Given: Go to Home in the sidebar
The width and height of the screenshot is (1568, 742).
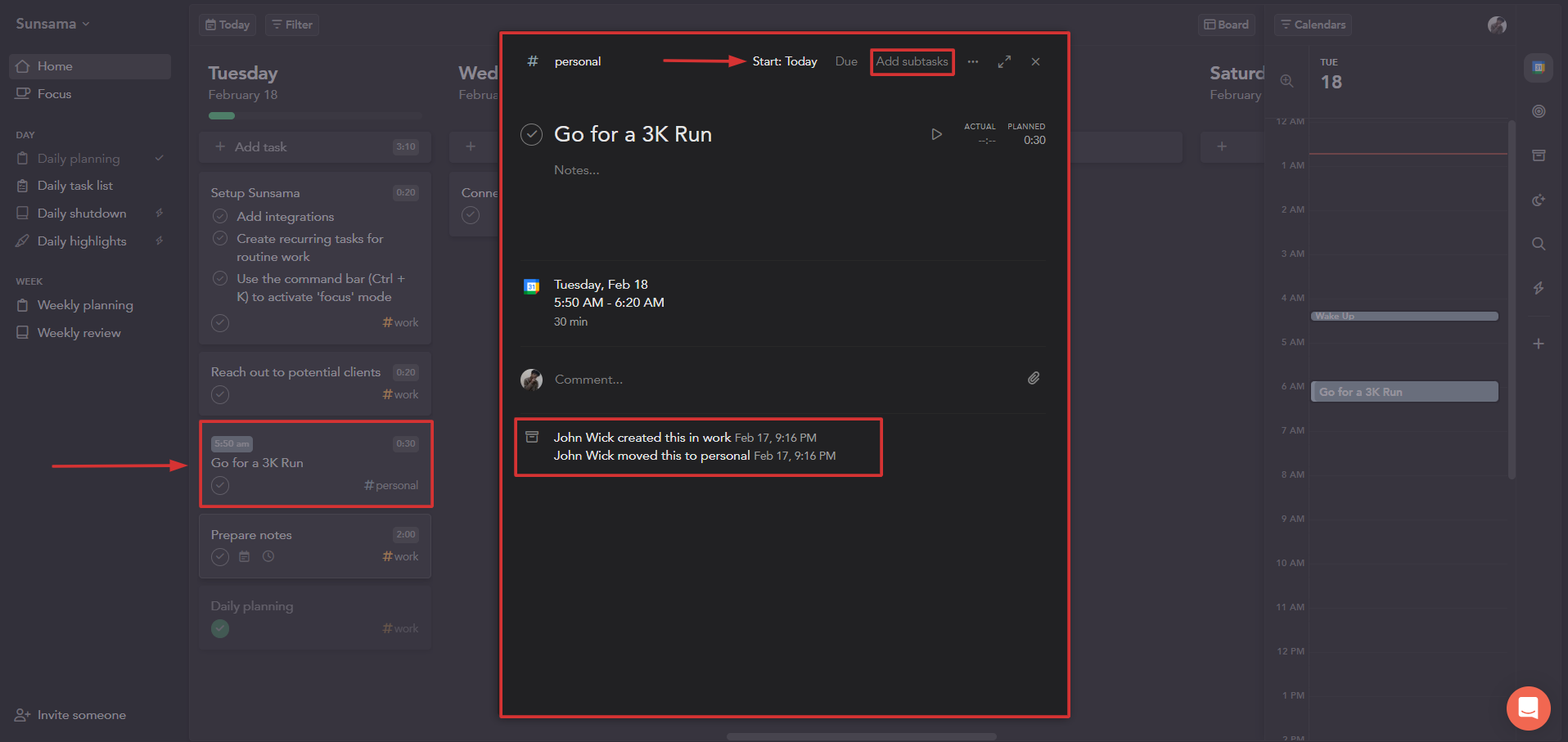Looking at the screenshot, I should (90, 66).
